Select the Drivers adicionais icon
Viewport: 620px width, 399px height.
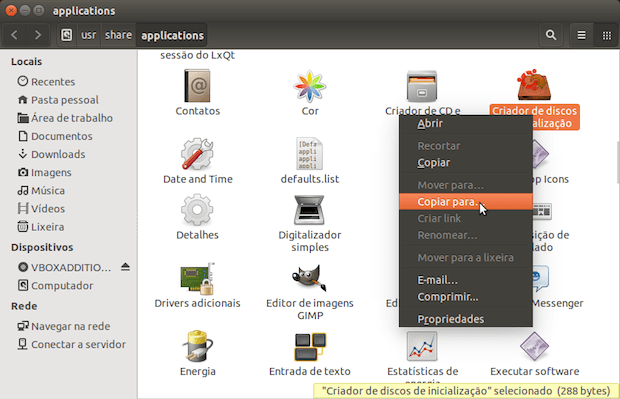pyautogui.click(x=197, y=278)
